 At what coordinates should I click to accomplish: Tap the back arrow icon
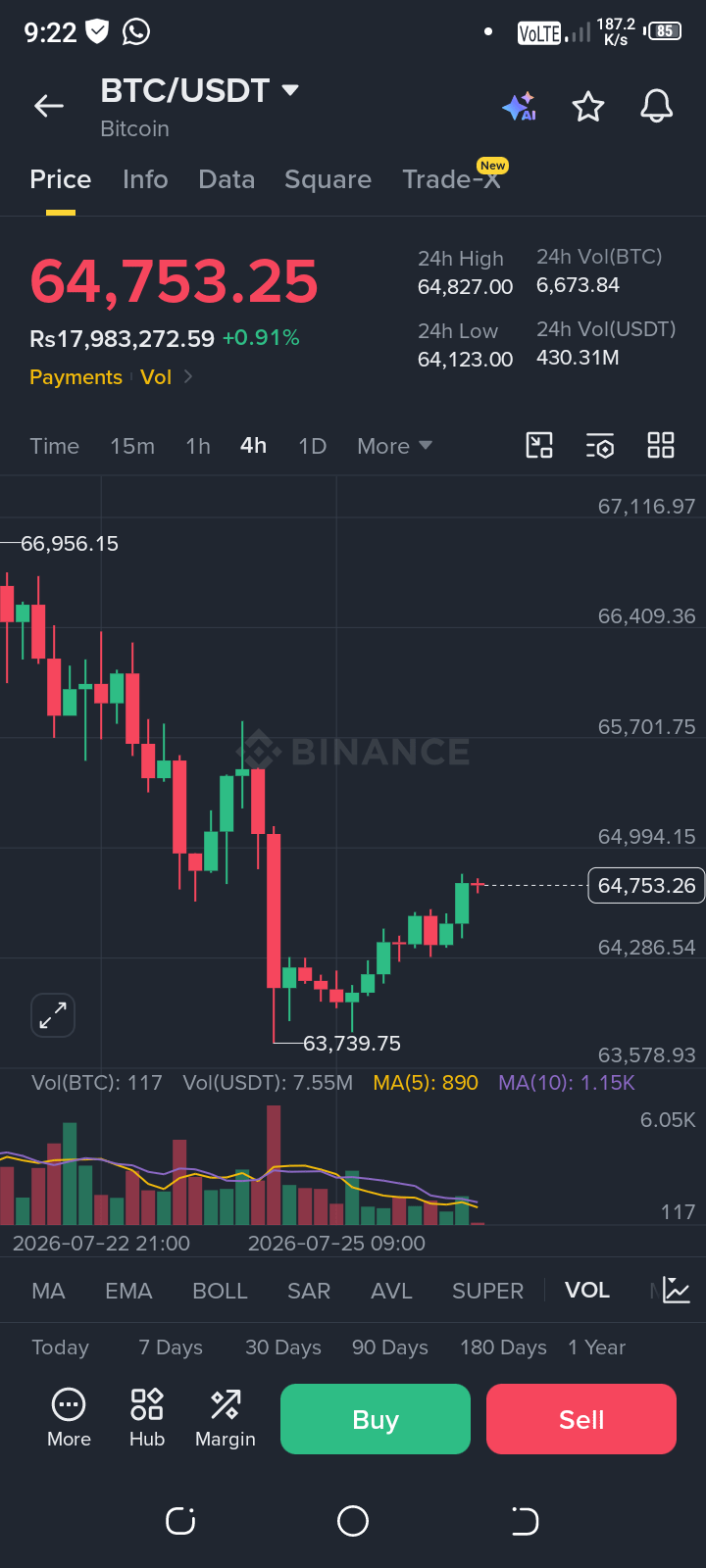pos(49,106)
